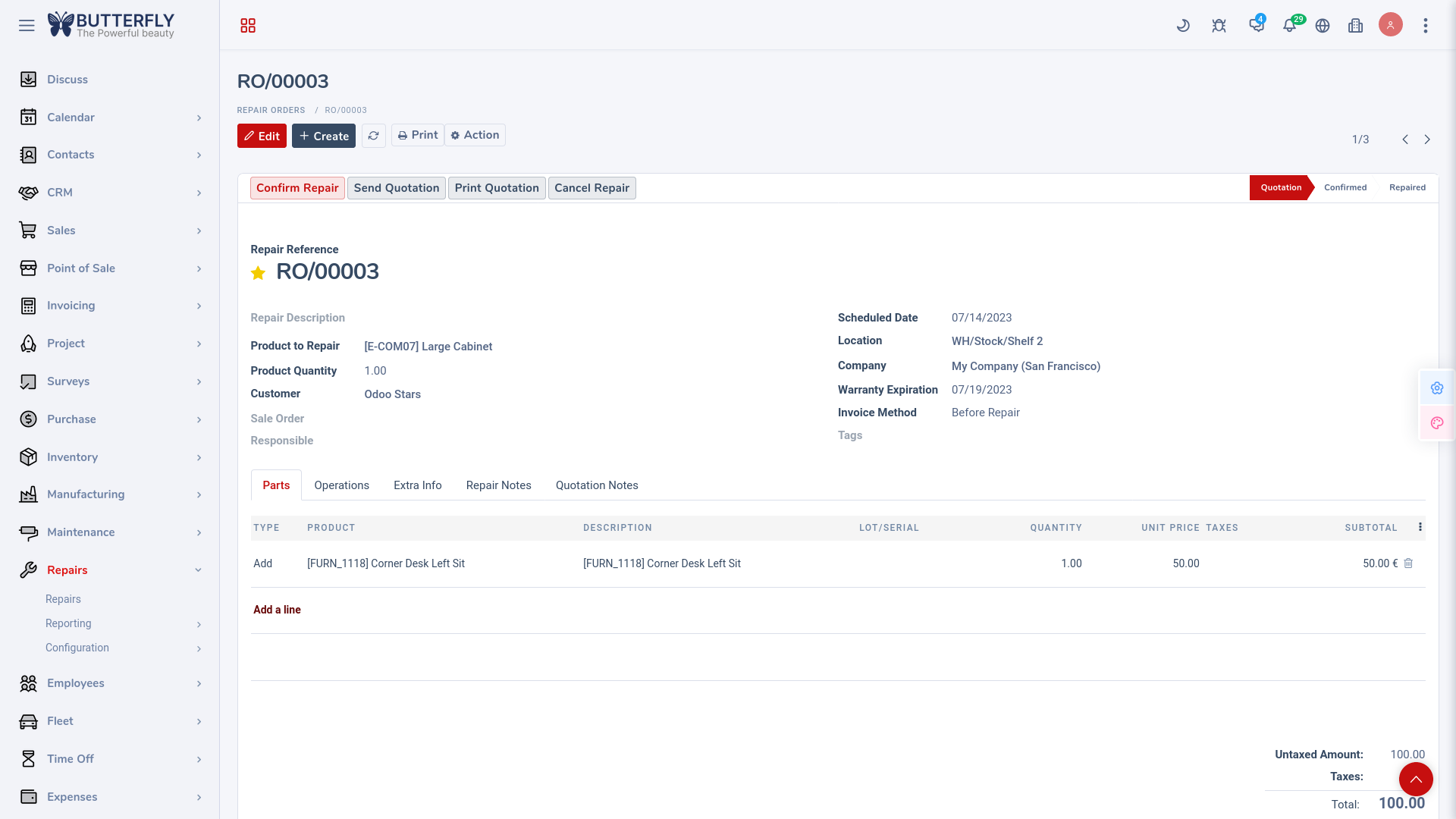Toggle dark mode moon icon
The height and width of the screenshot is (819, 1456).
point(1183,26)
